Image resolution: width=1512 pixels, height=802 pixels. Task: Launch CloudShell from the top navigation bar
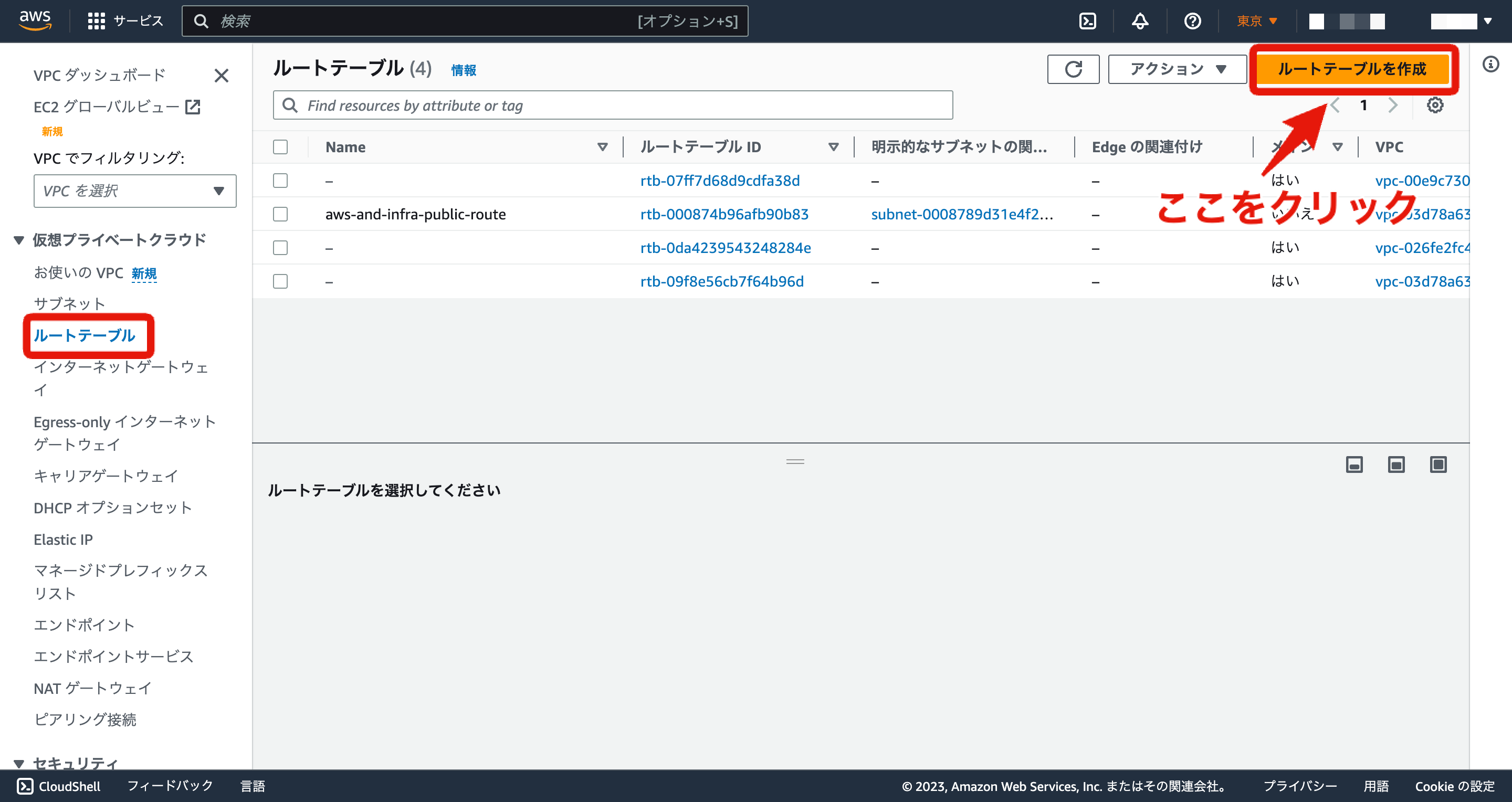point(1088,20)
